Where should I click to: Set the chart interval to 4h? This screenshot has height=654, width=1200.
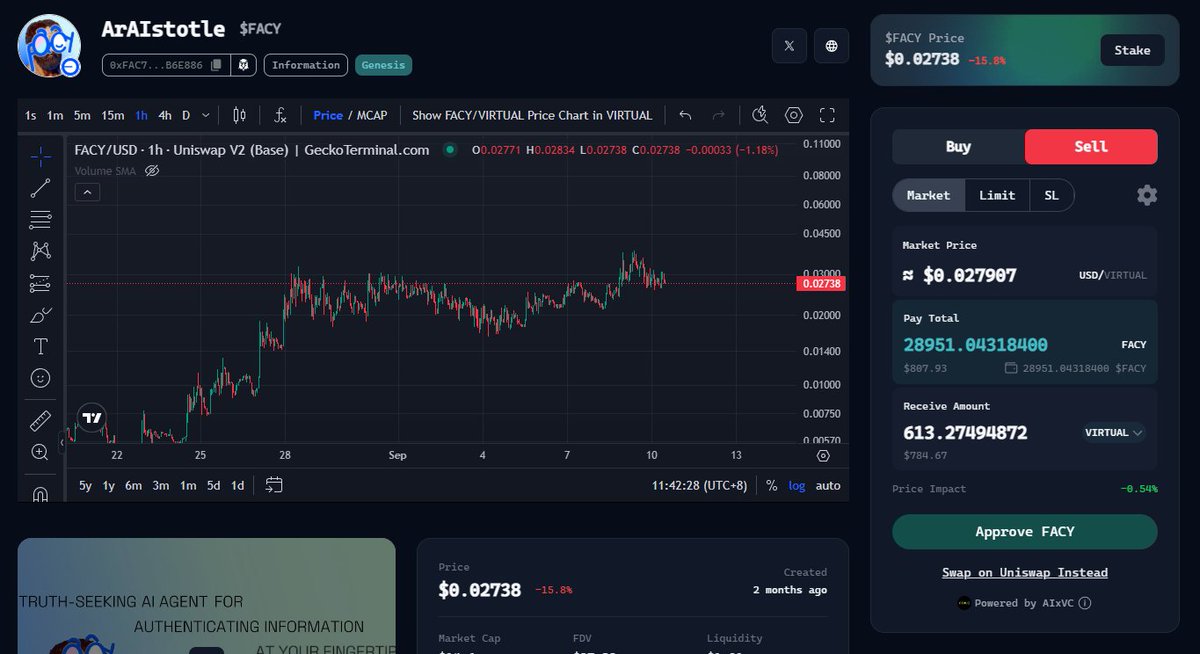pyautogui.click(x=165, y=115)
